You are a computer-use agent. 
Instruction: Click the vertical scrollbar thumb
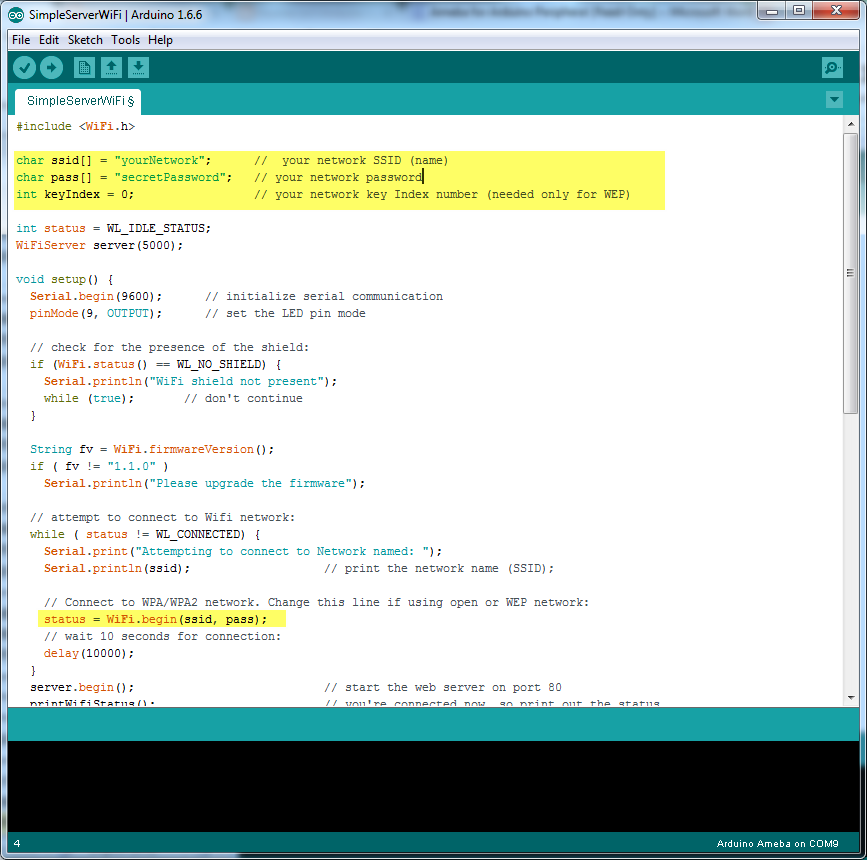coord(850,273)
